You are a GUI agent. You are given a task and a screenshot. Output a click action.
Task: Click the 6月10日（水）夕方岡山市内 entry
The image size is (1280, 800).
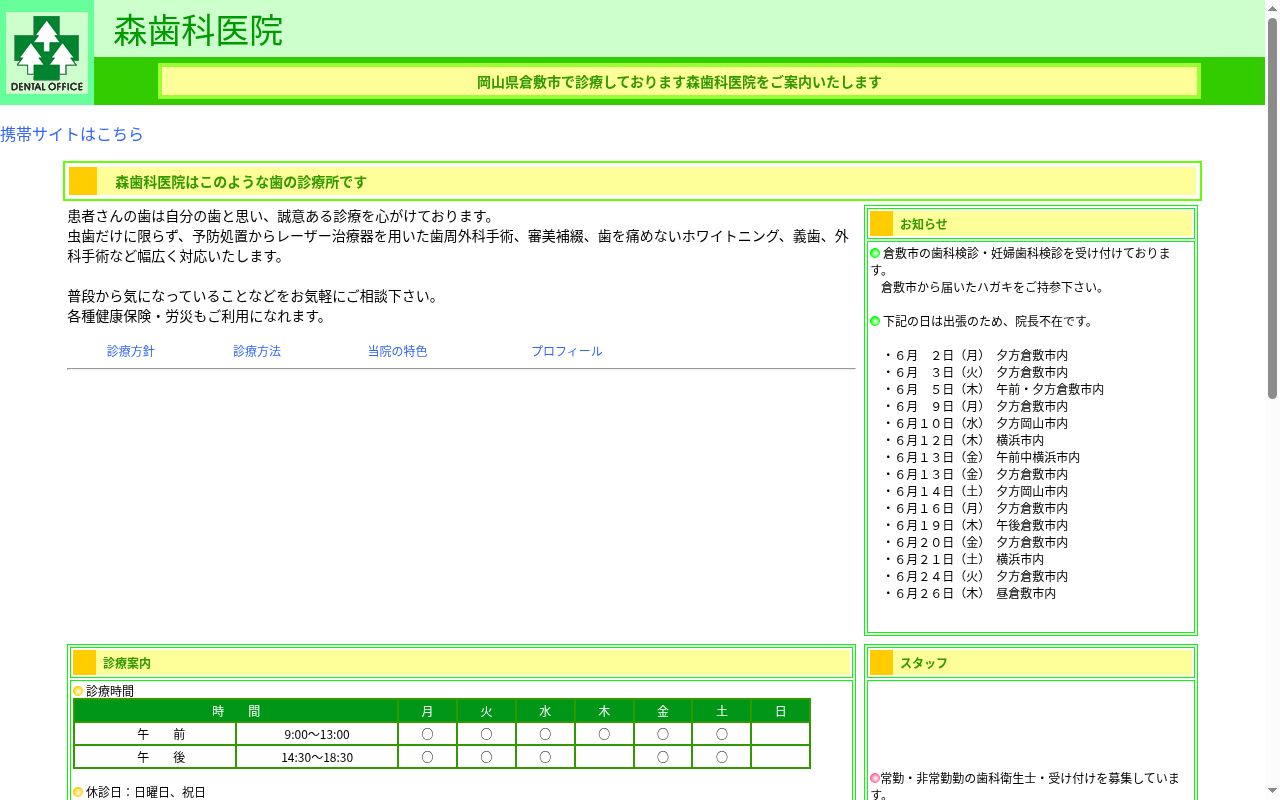[x=976, y=423]
